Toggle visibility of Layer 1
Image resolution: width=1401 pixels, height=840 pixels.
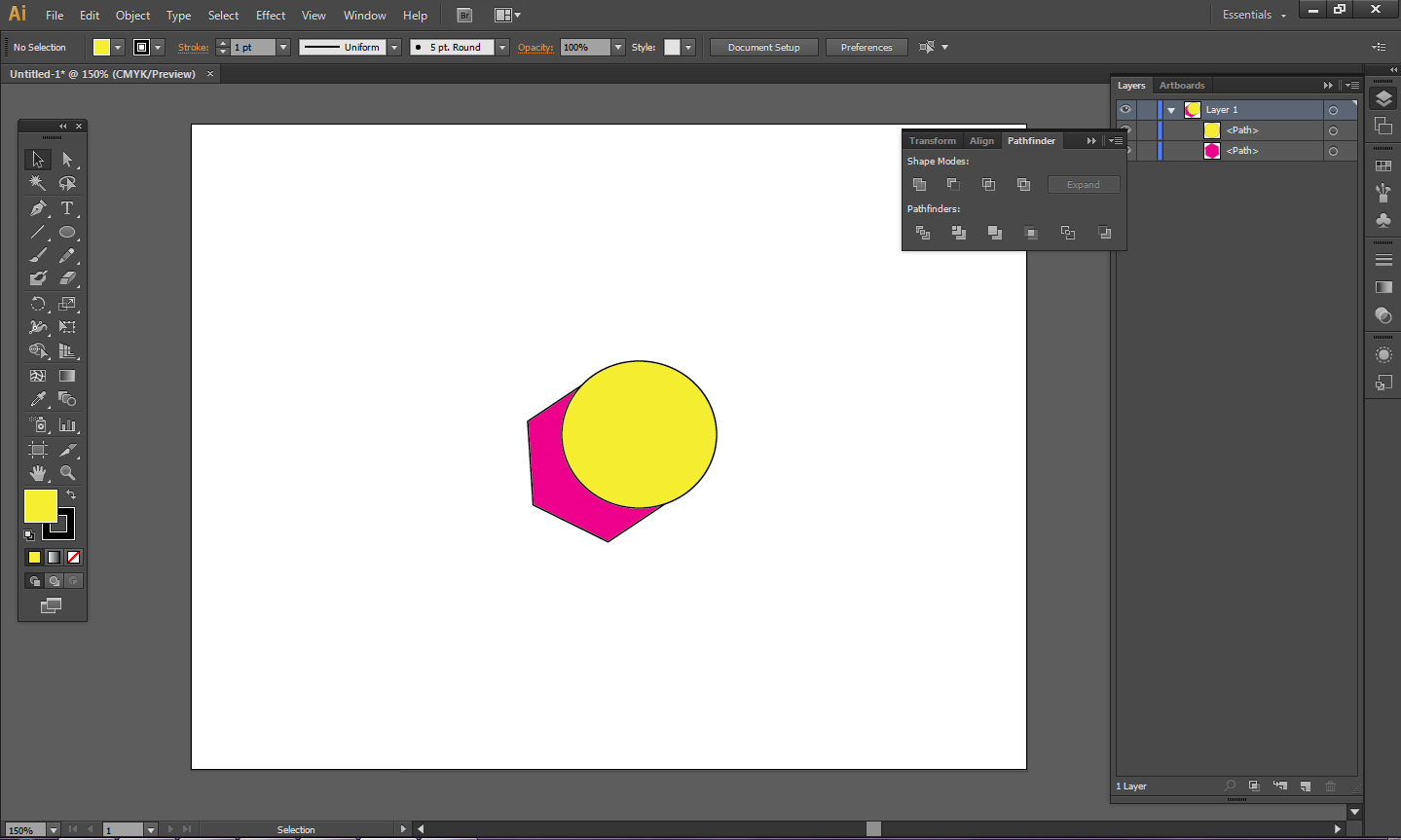[1125, 110]
